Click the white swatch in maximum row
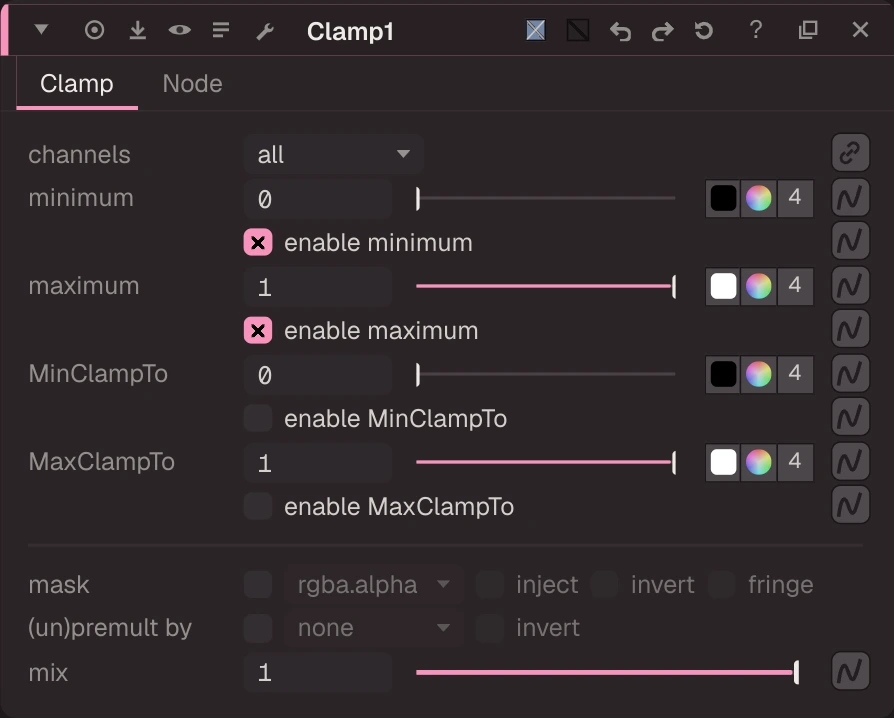 [723, 286]
